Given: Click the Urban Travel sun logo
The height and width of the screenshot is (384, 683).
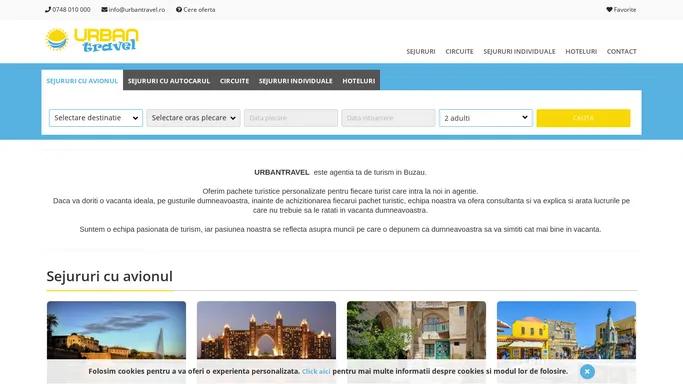Looking at the screenshot, I should click(57, 40).
